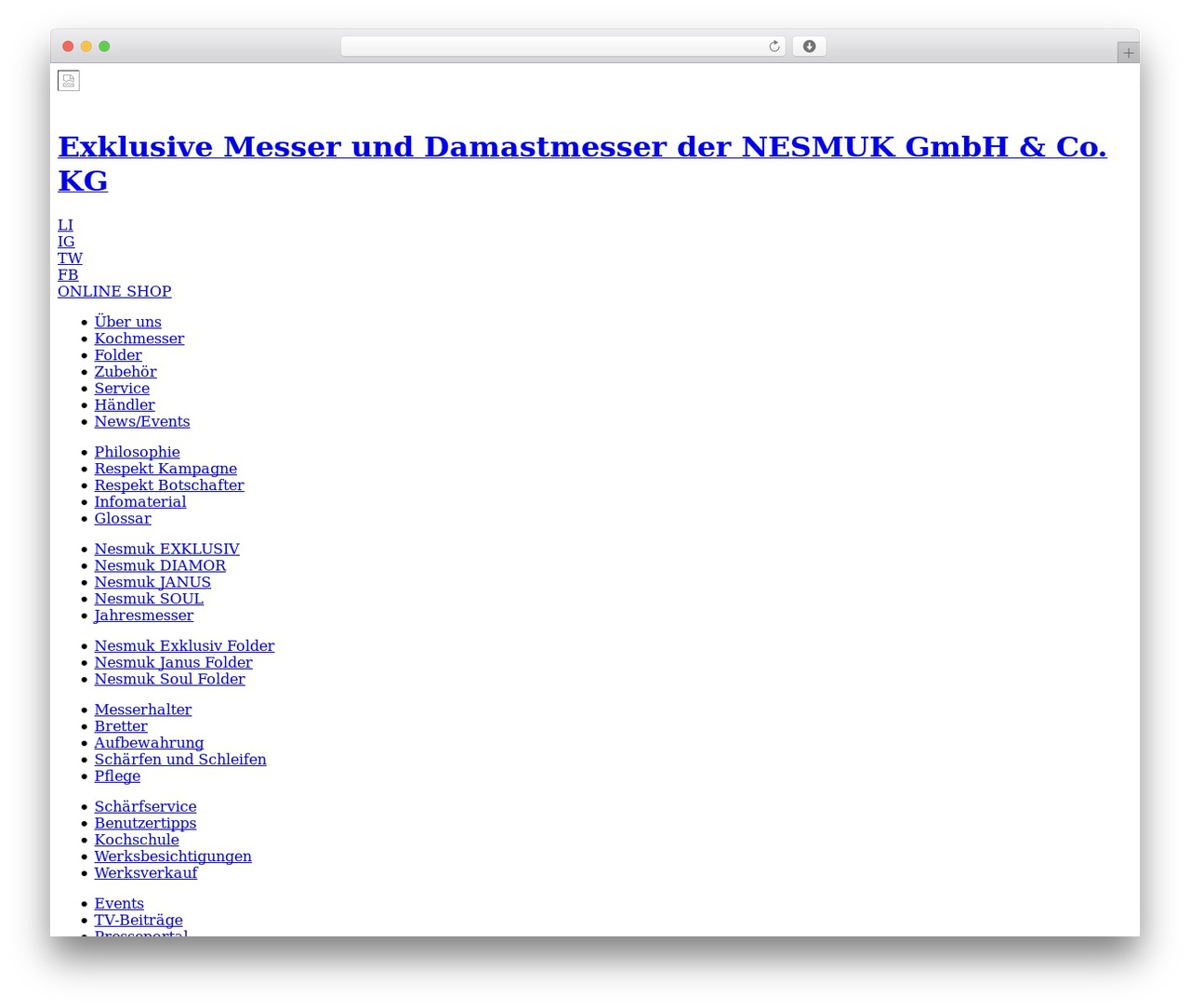Viewport: 1190px width, 1008px height.
Task: Open the Respekt Kampagne link
Action: tap(165, 470)
